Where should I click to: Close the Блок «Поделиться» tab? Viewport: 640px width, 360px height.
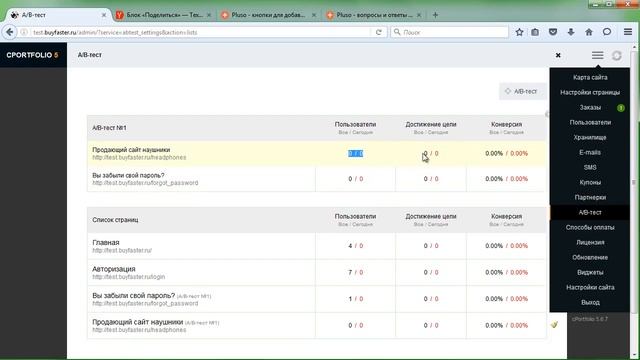point(209,15)
